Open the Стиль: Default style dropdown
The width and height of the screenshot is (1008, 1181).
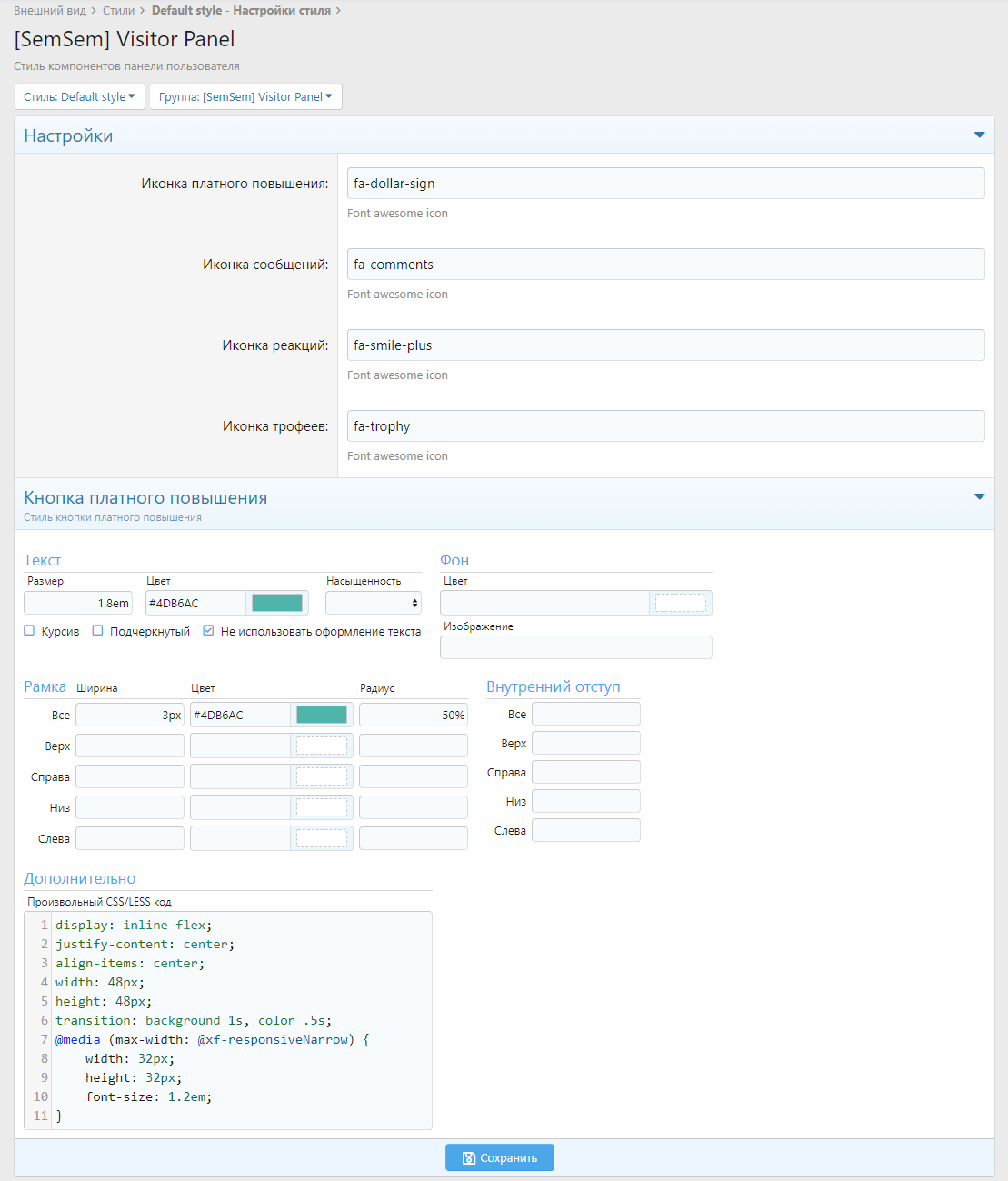coord(79,96)
